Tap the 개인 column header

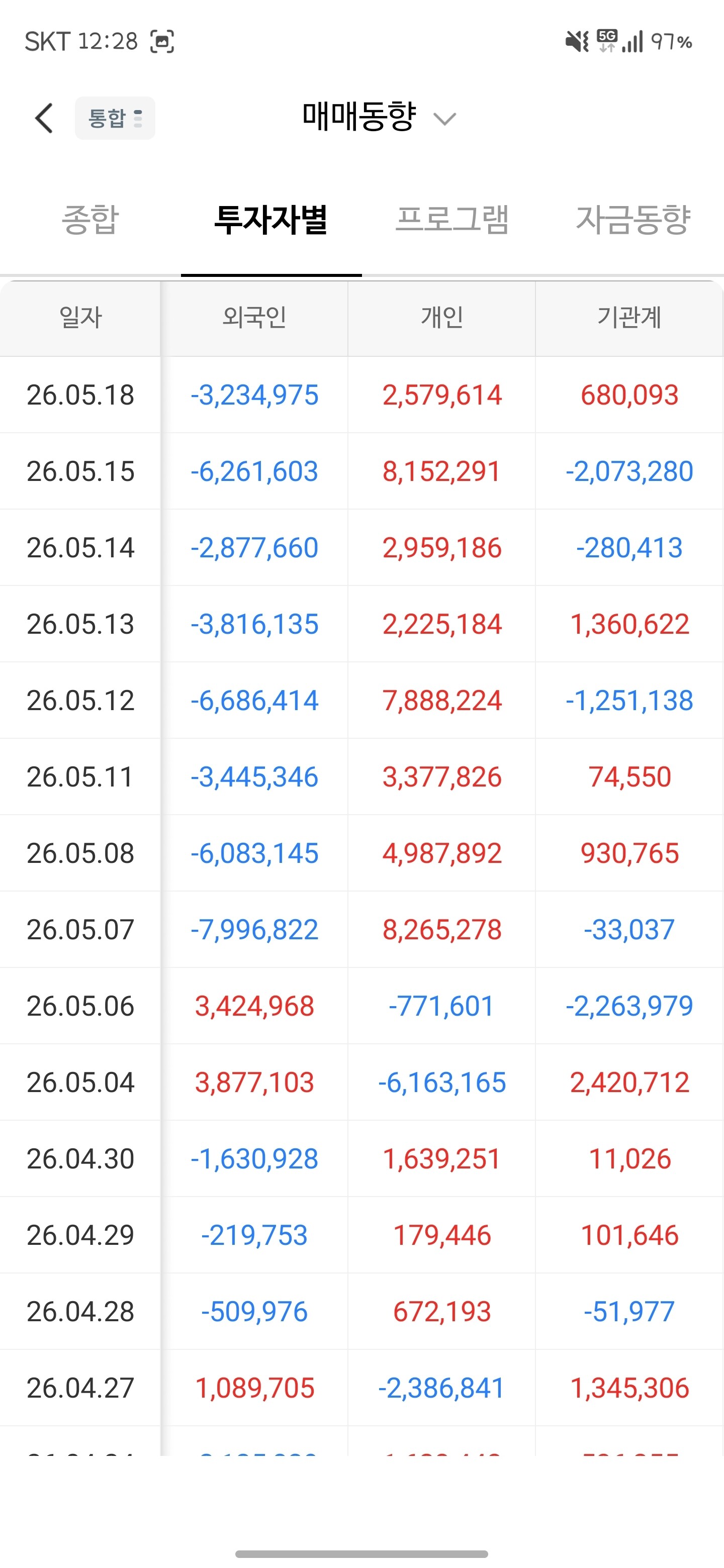click(x=442, y=318)
